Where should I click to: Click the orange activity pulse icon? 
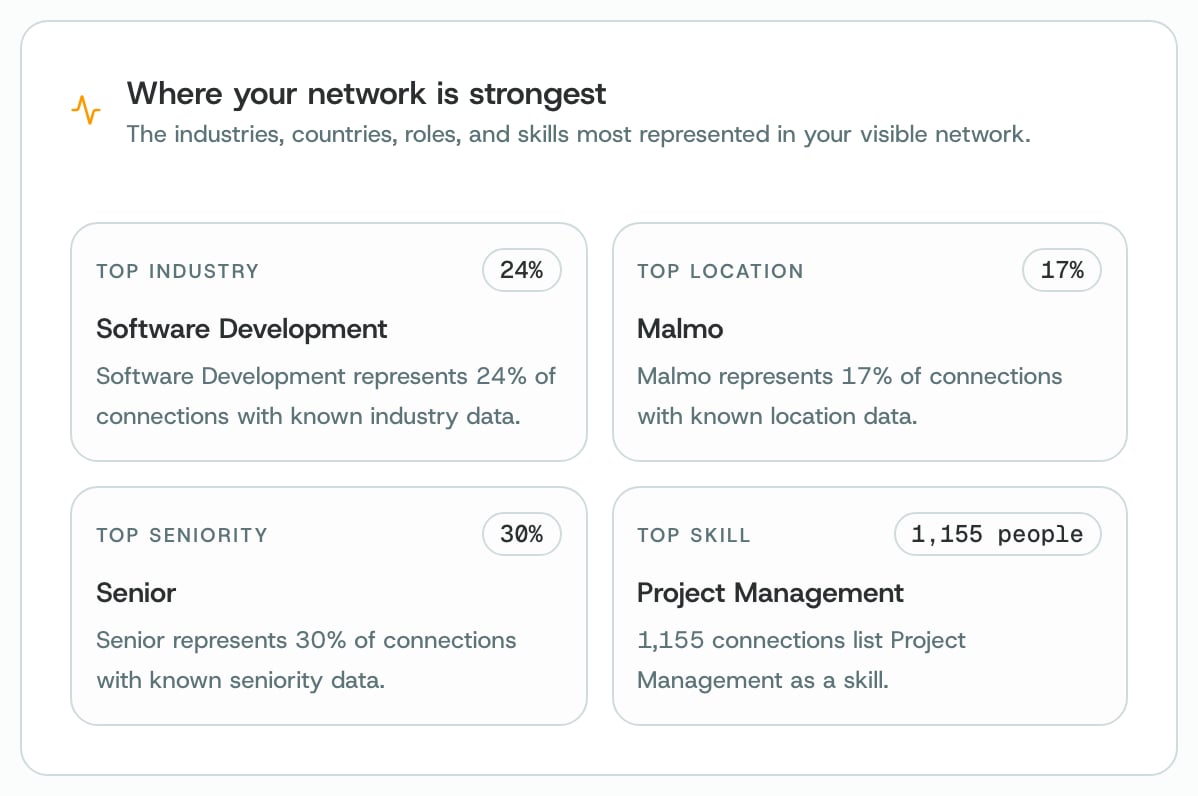click(x=86, y=109)
